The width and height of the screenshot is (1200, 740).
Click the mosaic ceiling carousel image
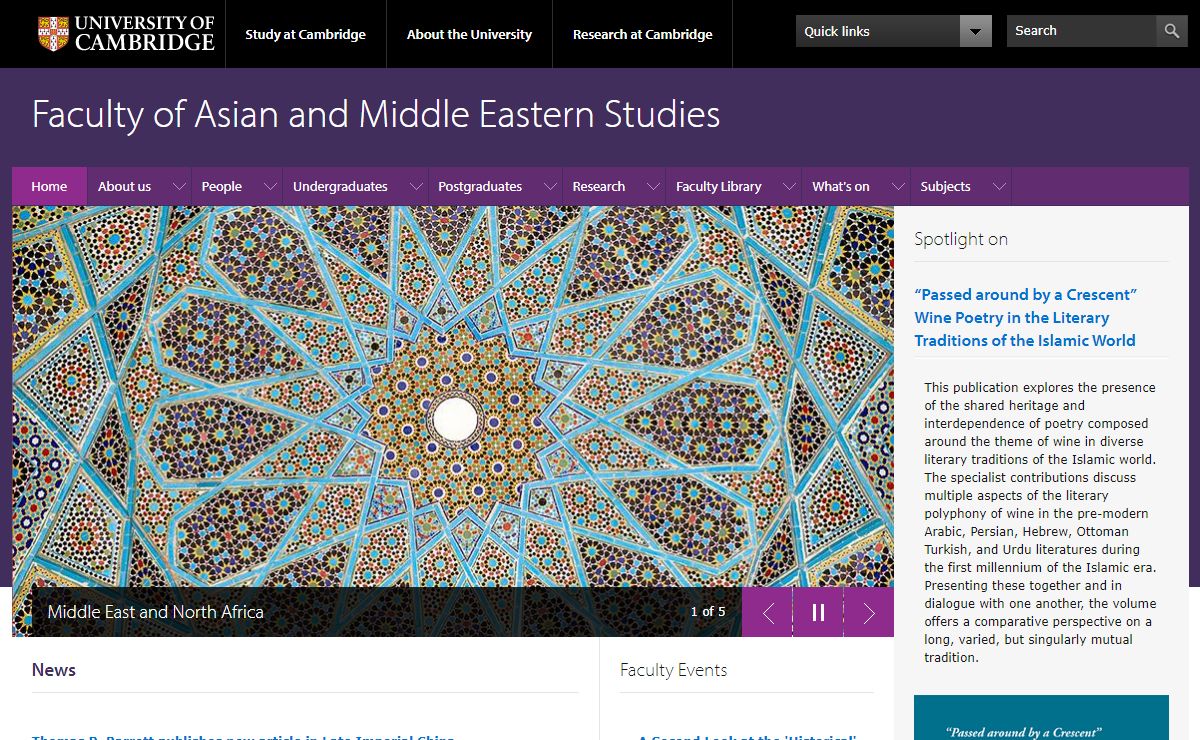click(453, 397)
